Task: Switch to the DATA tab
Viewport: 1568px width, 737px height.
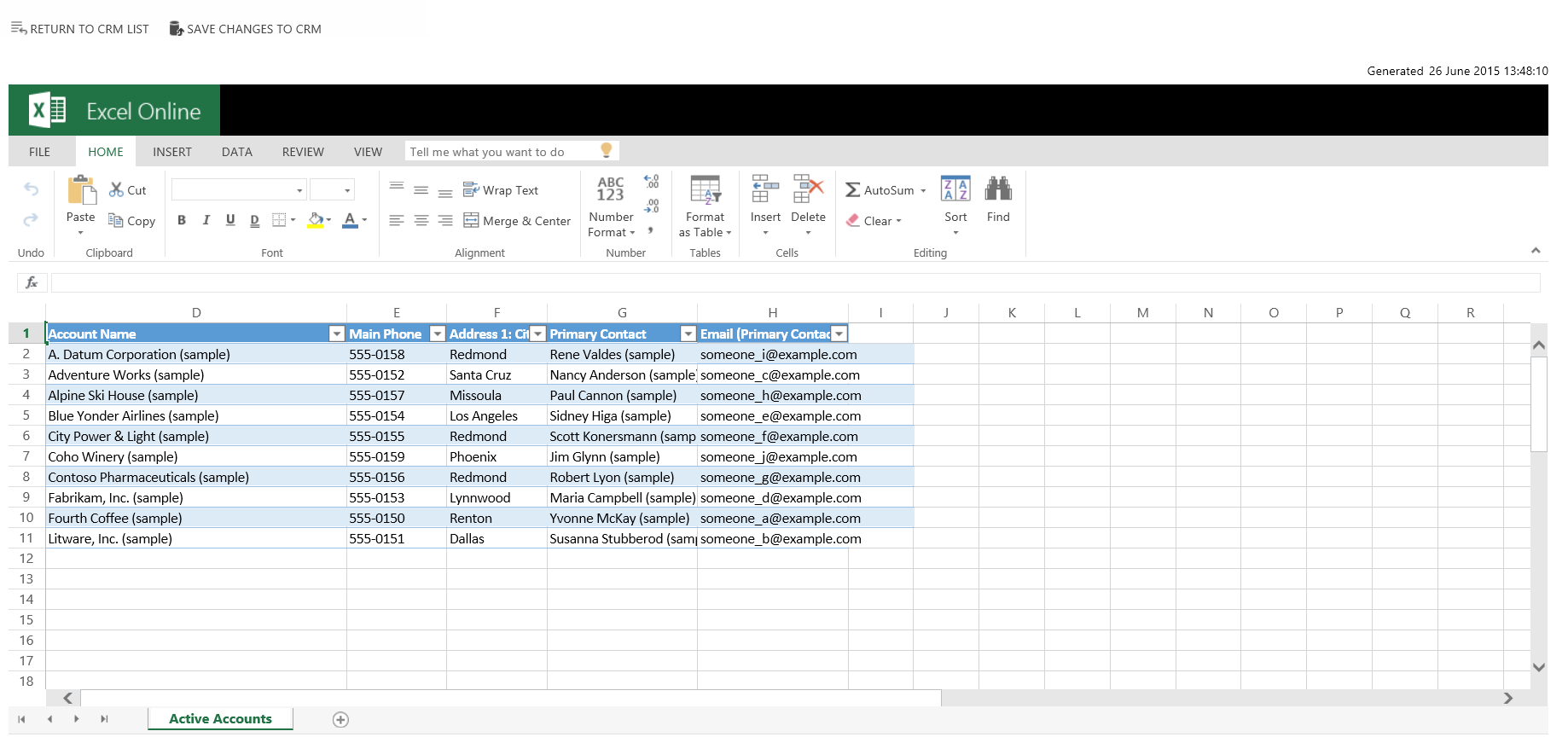Action: (x=237, y=152)
